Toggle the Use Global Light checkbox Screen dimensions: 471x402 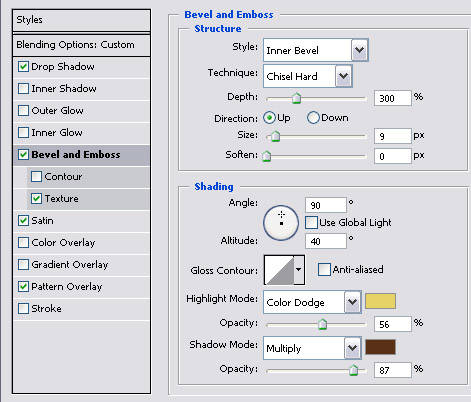[x=311, y=223]
